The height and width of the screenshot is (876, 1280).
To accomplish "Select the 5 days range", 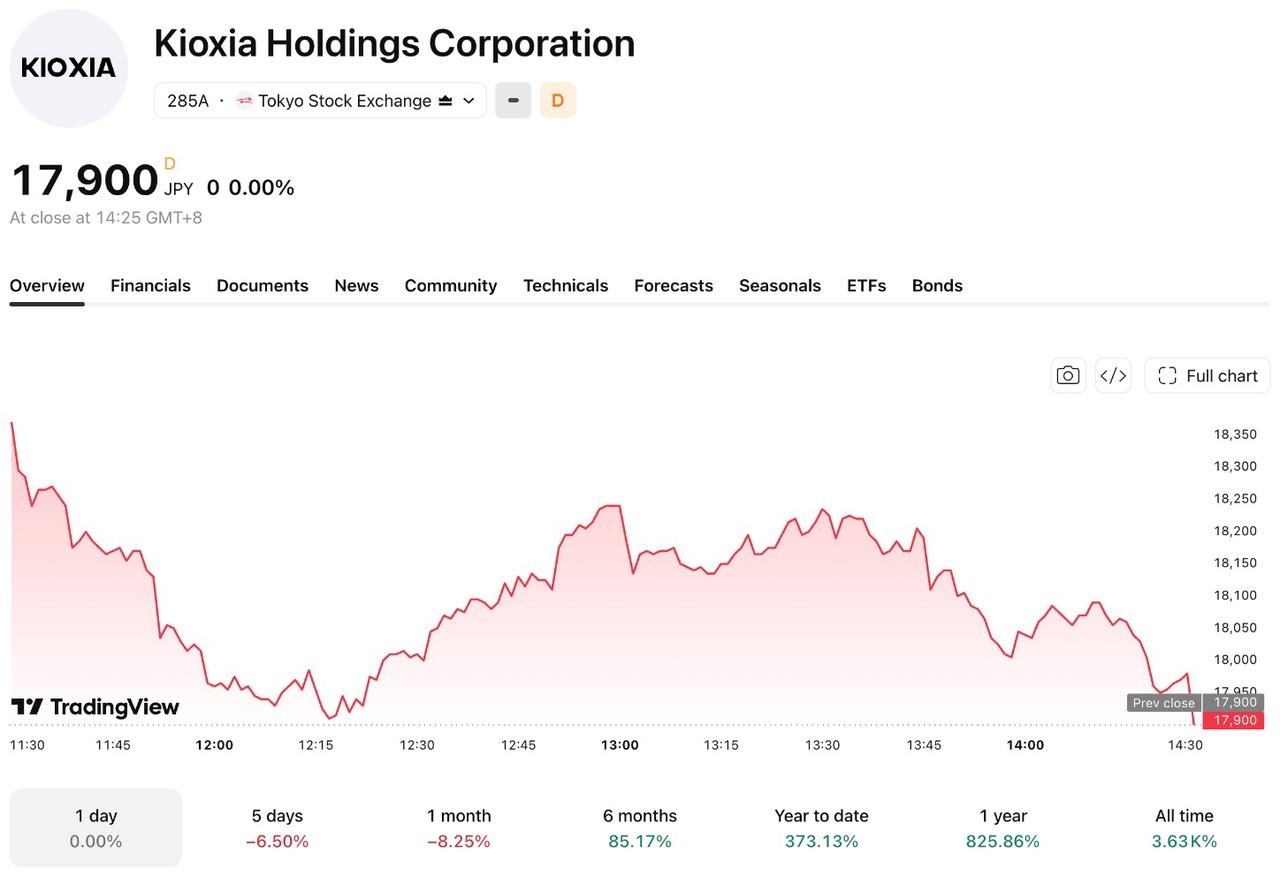I will coord(277,828).
